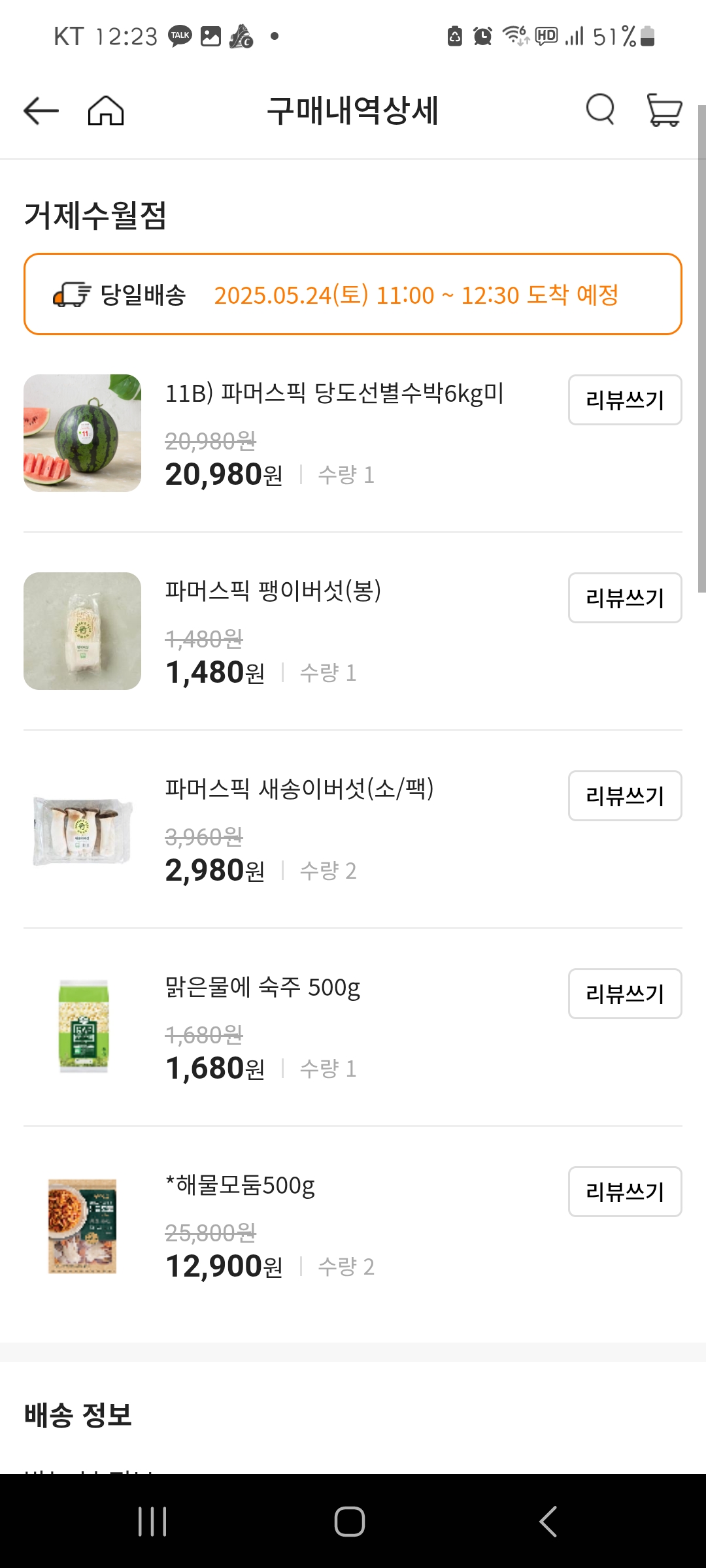Open search with magnifier icon

tap(600, 109)
